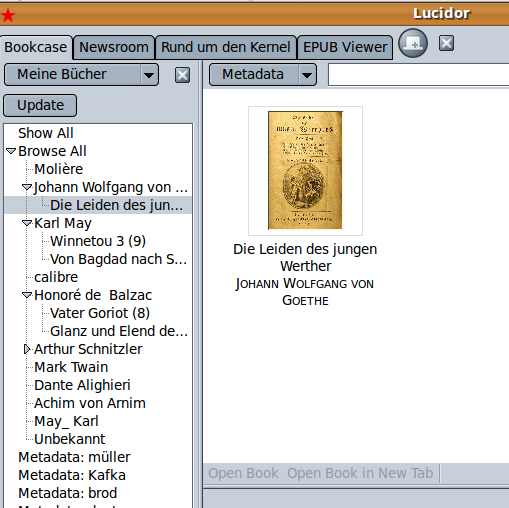Select the Arthur Schnitzler author label
The height and width of the screenshot is (508, 509).
88,349
